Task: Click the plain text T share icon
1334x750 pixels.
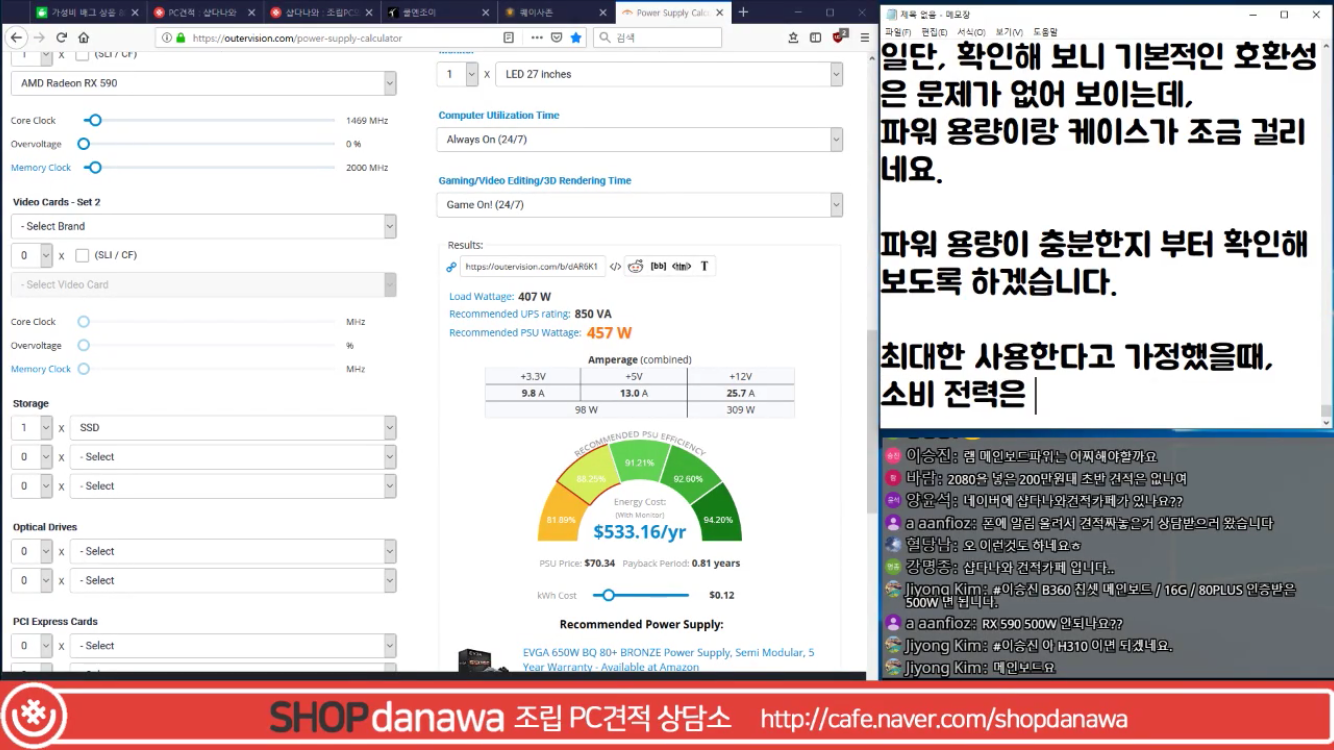Action: coord(704,266)
